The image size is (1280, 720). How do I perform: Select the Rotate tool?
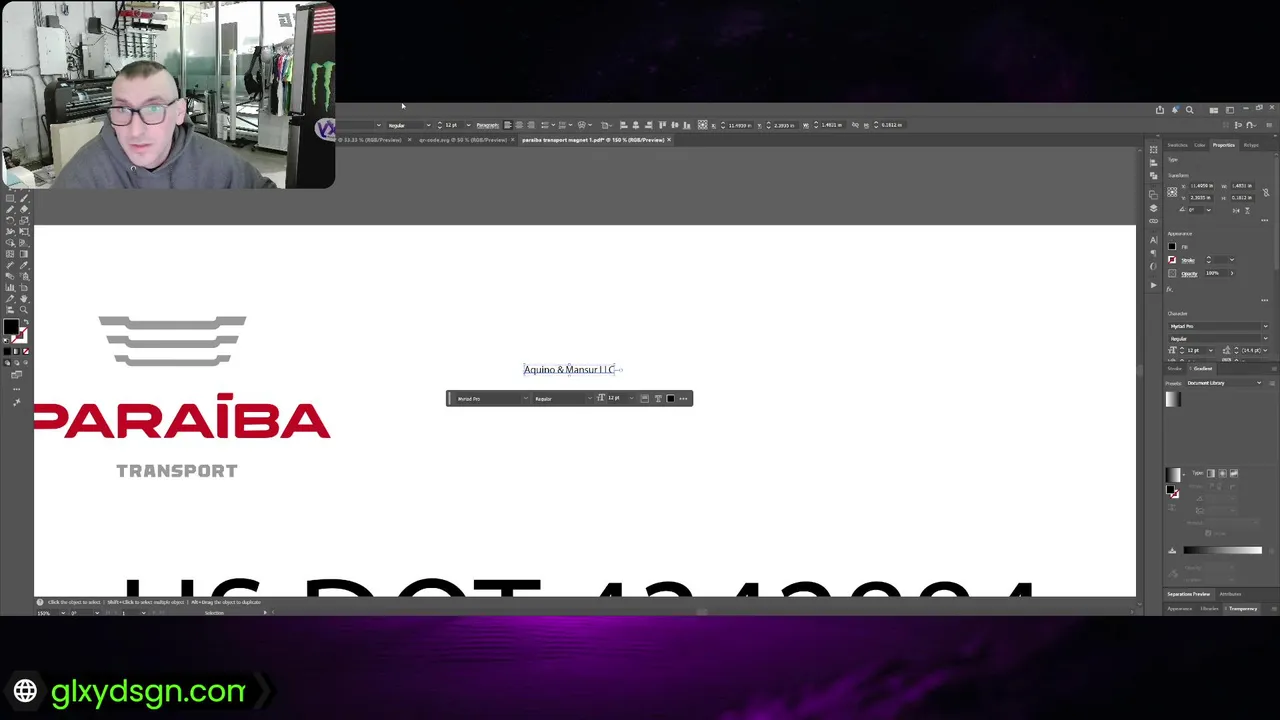pyautogui.click(x=10, y=220)
